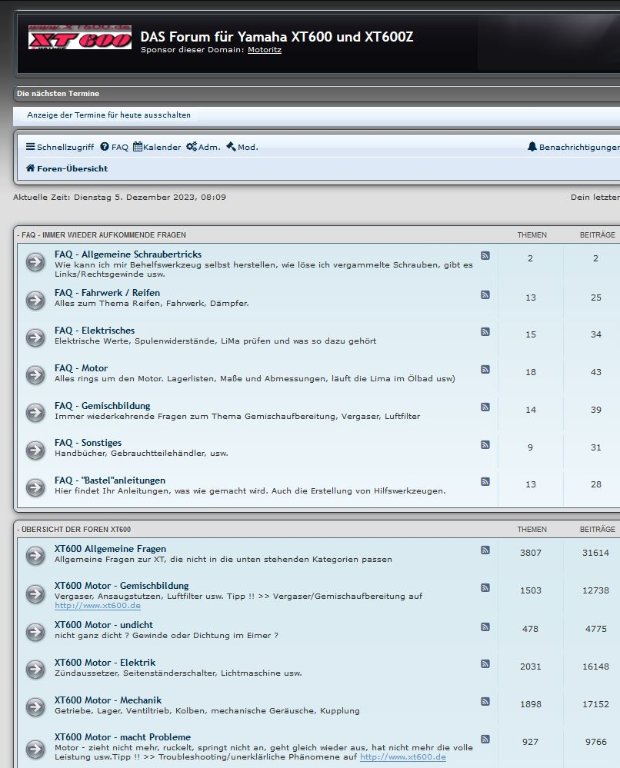
Task: Open the FAQ menu item
Action: tap(114, 147)
